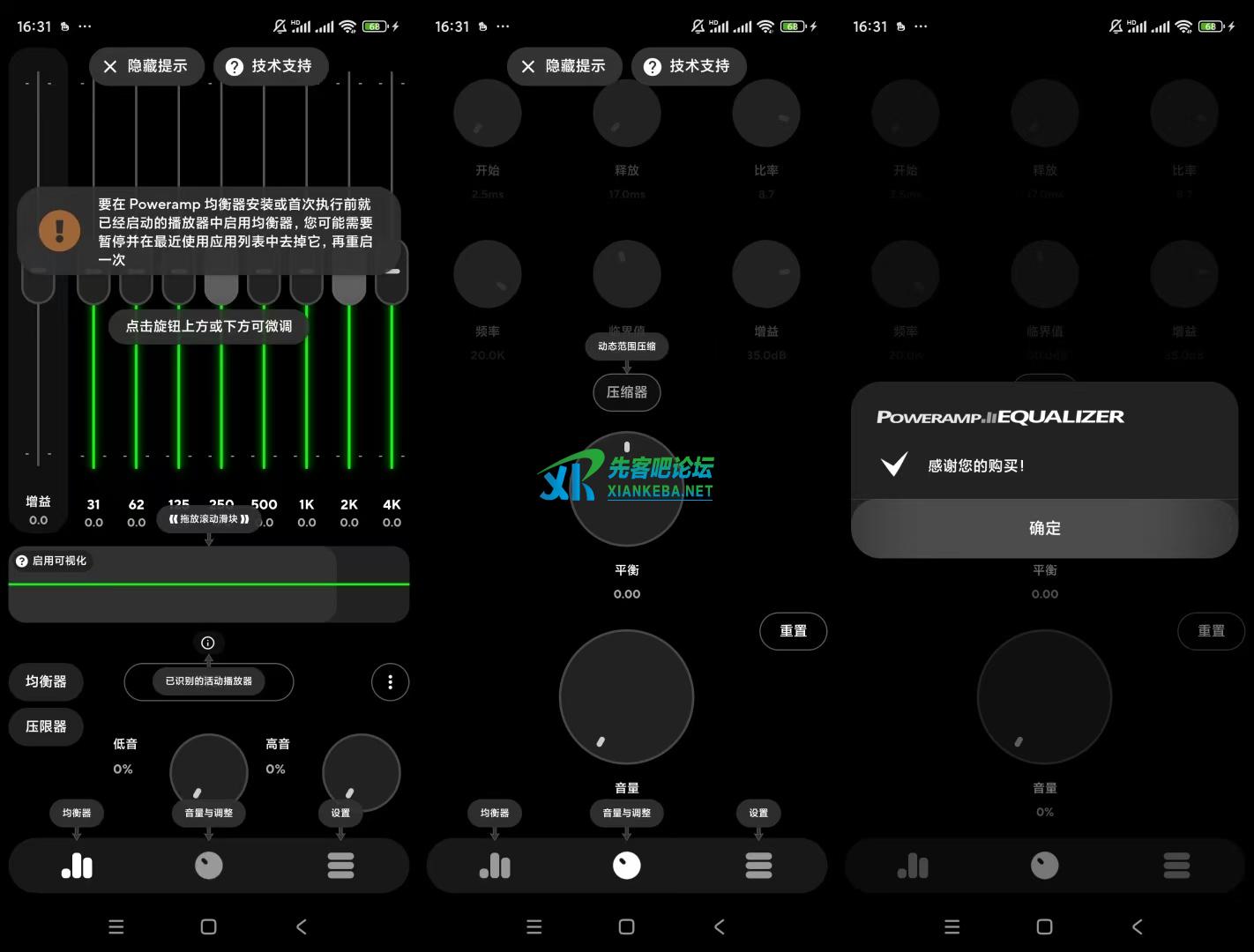Toggle the 均衡器 equalizer button
The image size is (1254, 952).
[46, 681]
